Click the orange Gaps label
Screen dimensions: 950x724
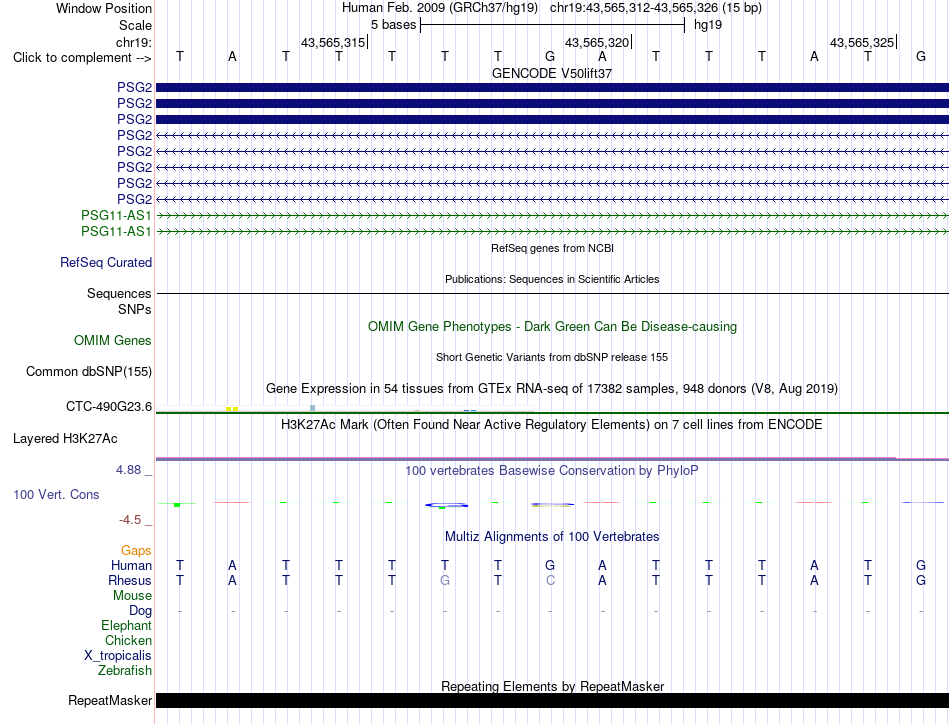[x=136, y=551]
